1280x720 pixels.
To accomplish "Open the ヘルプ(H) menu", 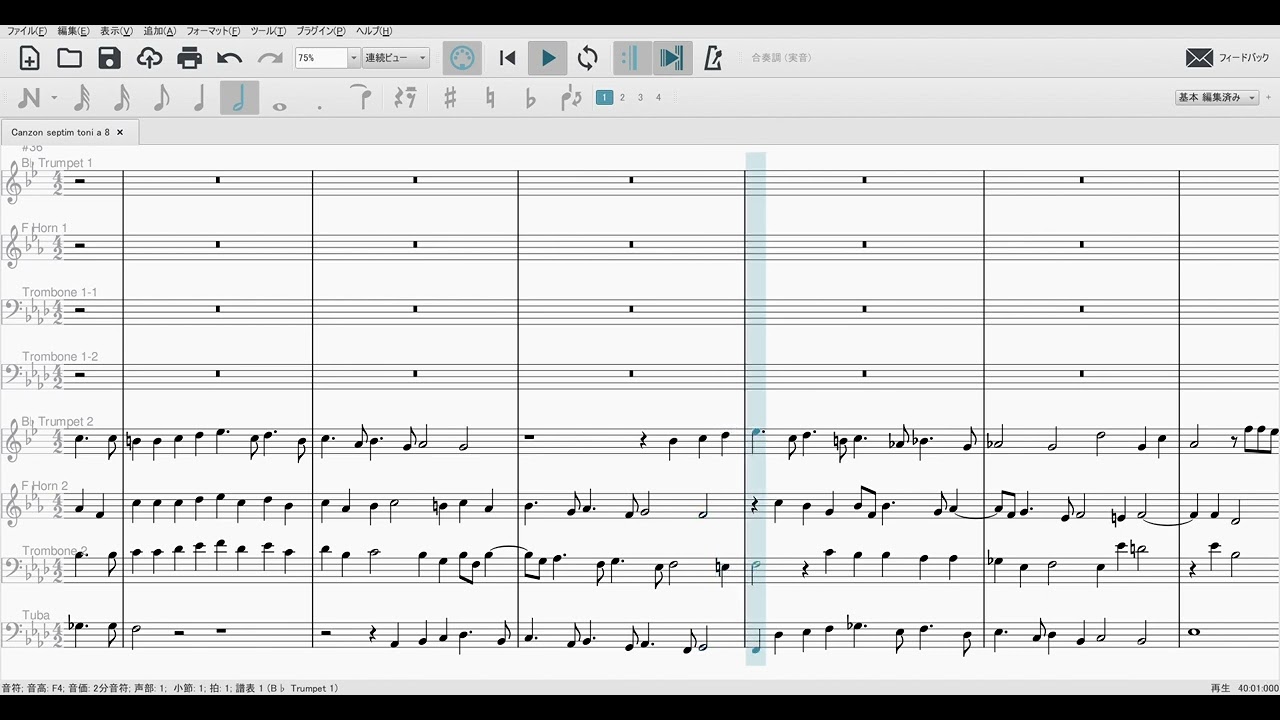I will 374,31.
